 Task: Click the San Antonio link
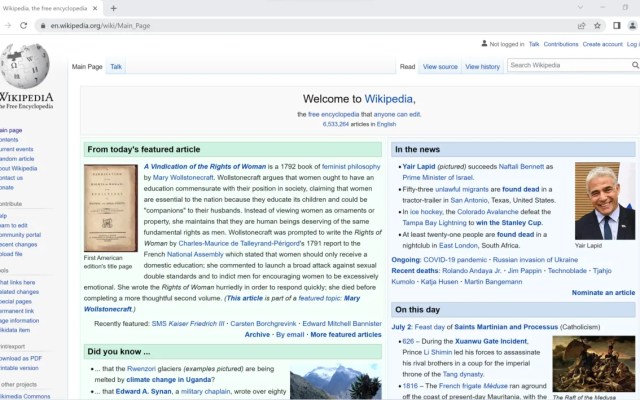(x=469, y=200)
